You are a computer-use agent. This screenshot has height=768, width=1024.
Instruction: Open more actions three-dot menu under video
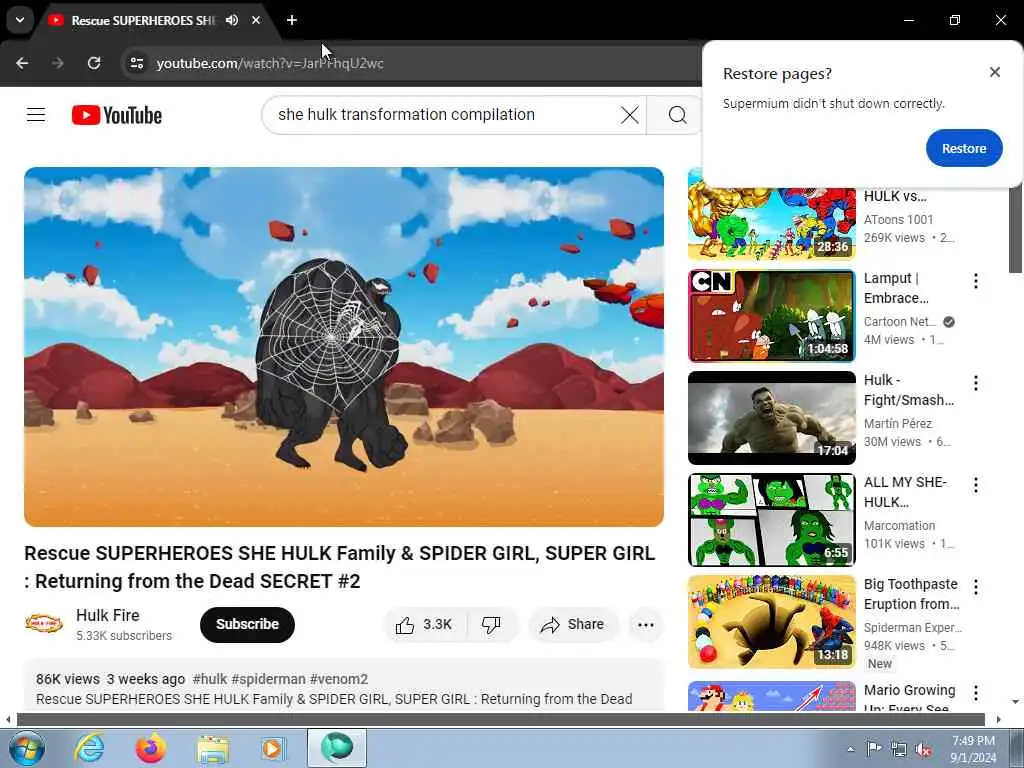[646, 625]
